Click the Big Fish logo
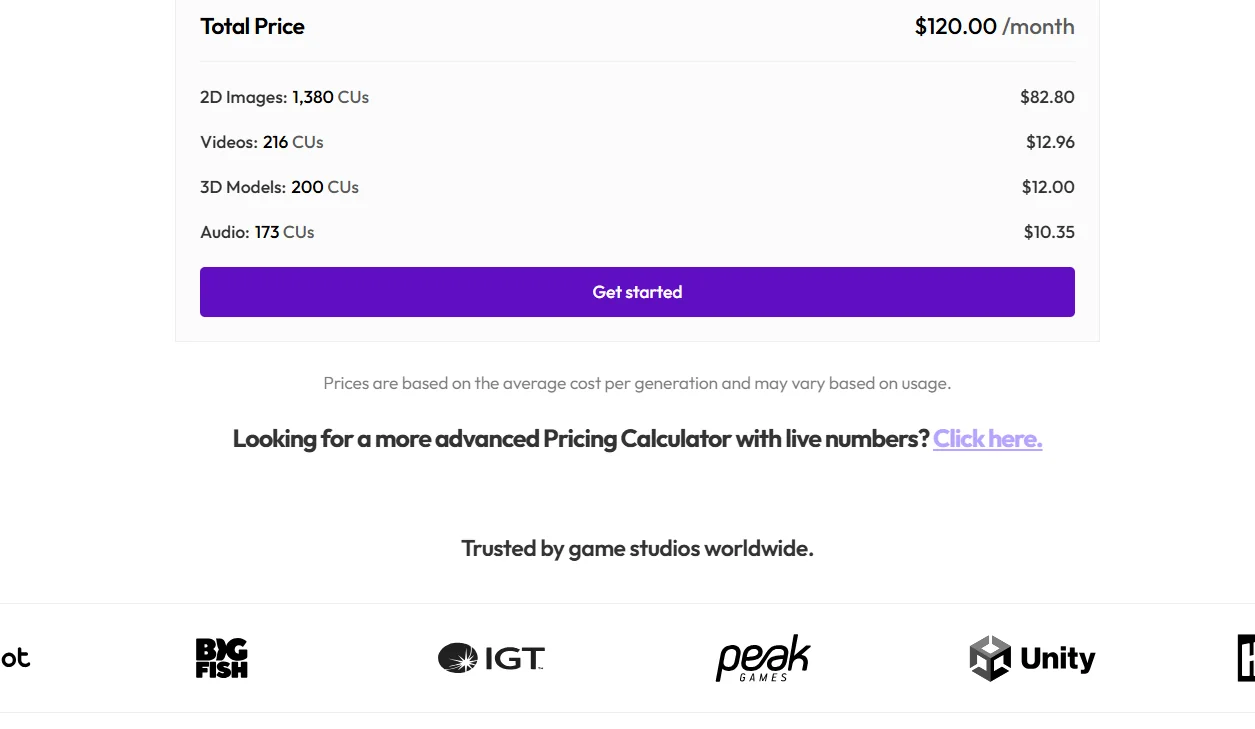This screenshot has height=729, width=1255. pos(221,658)
